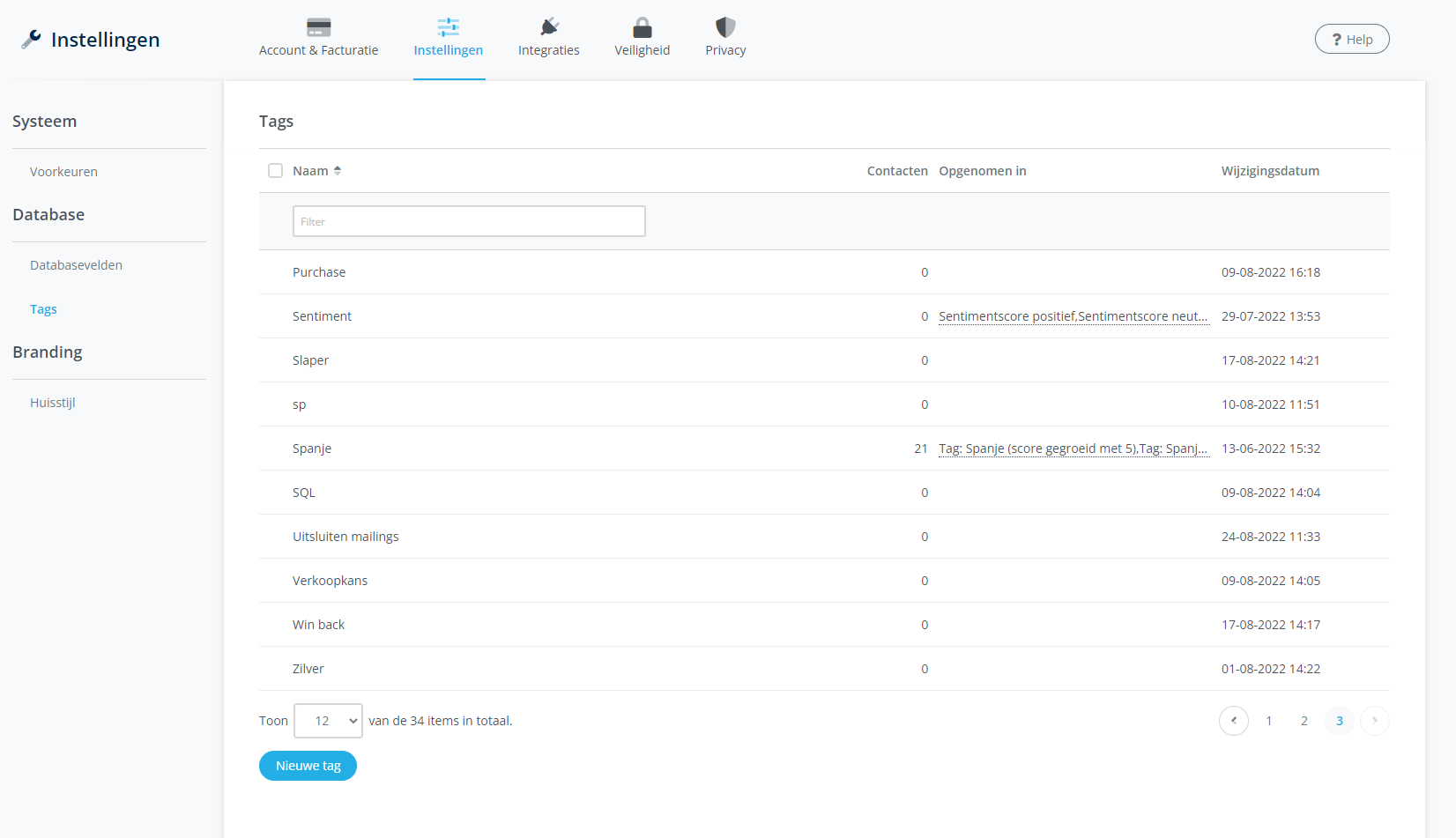
Task: Open the Sentimentscore positief link
Action: click(x=1073, y=316)
